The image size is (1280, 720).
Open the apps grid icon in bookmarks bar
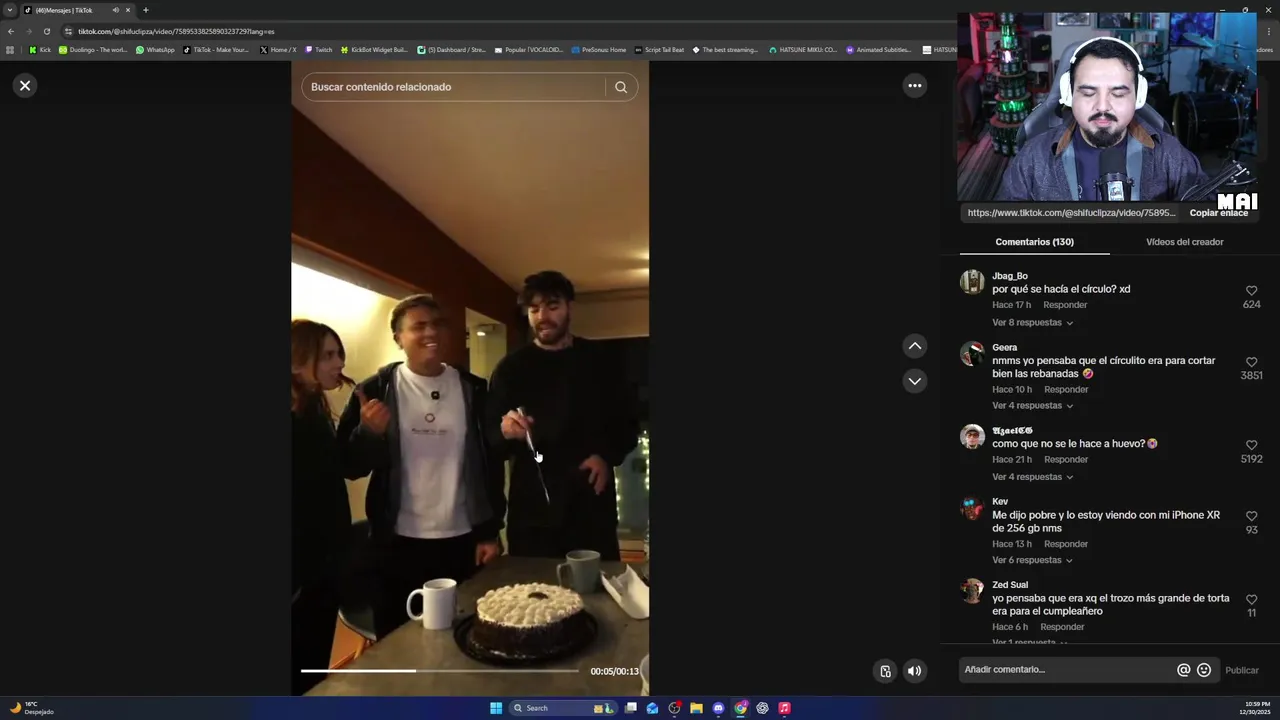click(10, 50)
